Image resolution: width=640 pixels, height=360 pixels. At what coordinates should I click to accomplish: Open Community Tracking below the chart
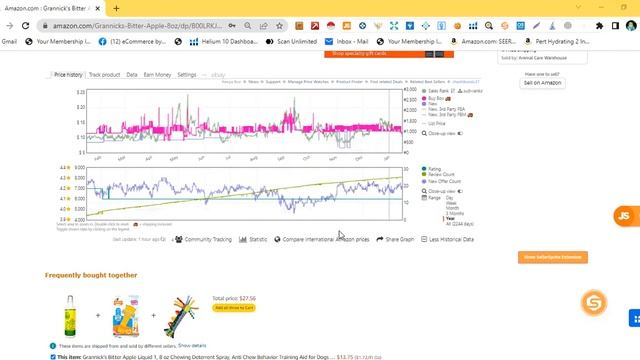click(x=203, y=240)
